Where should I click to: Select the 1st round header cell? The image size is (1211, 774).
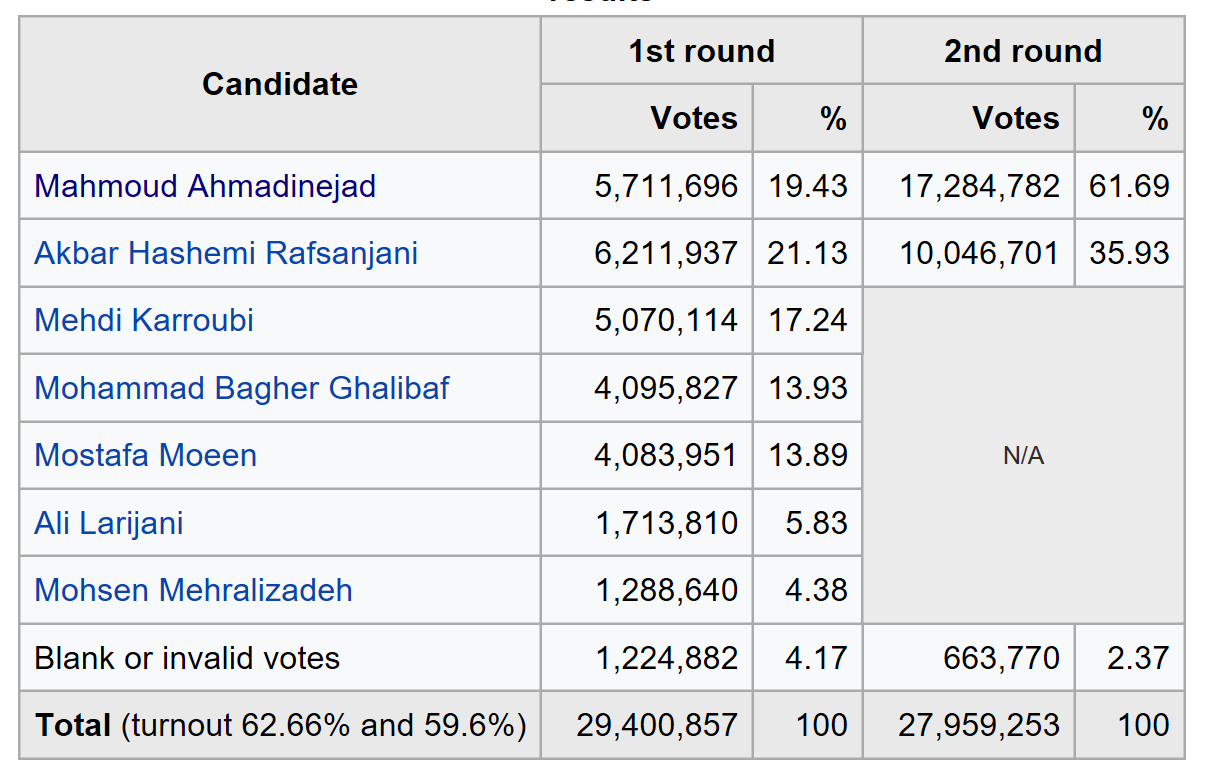(x=702, y=51)
